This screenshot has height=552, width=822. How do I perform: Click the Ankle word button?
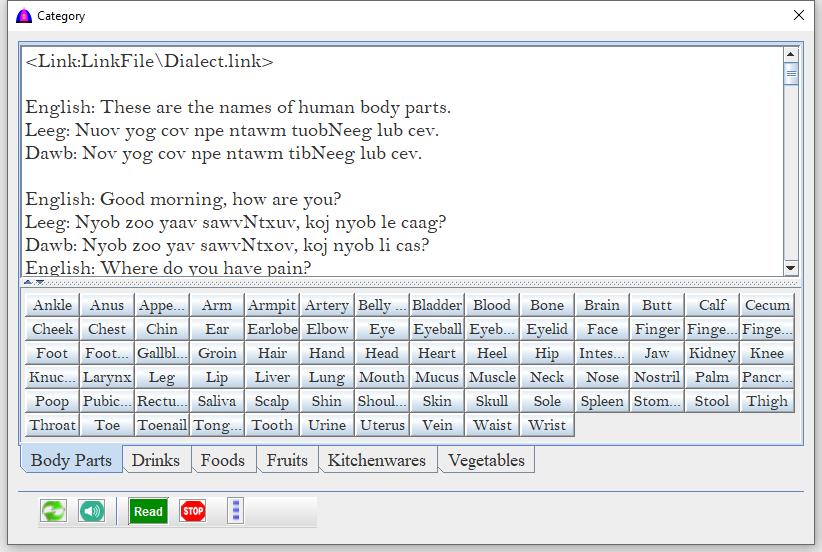52,305
